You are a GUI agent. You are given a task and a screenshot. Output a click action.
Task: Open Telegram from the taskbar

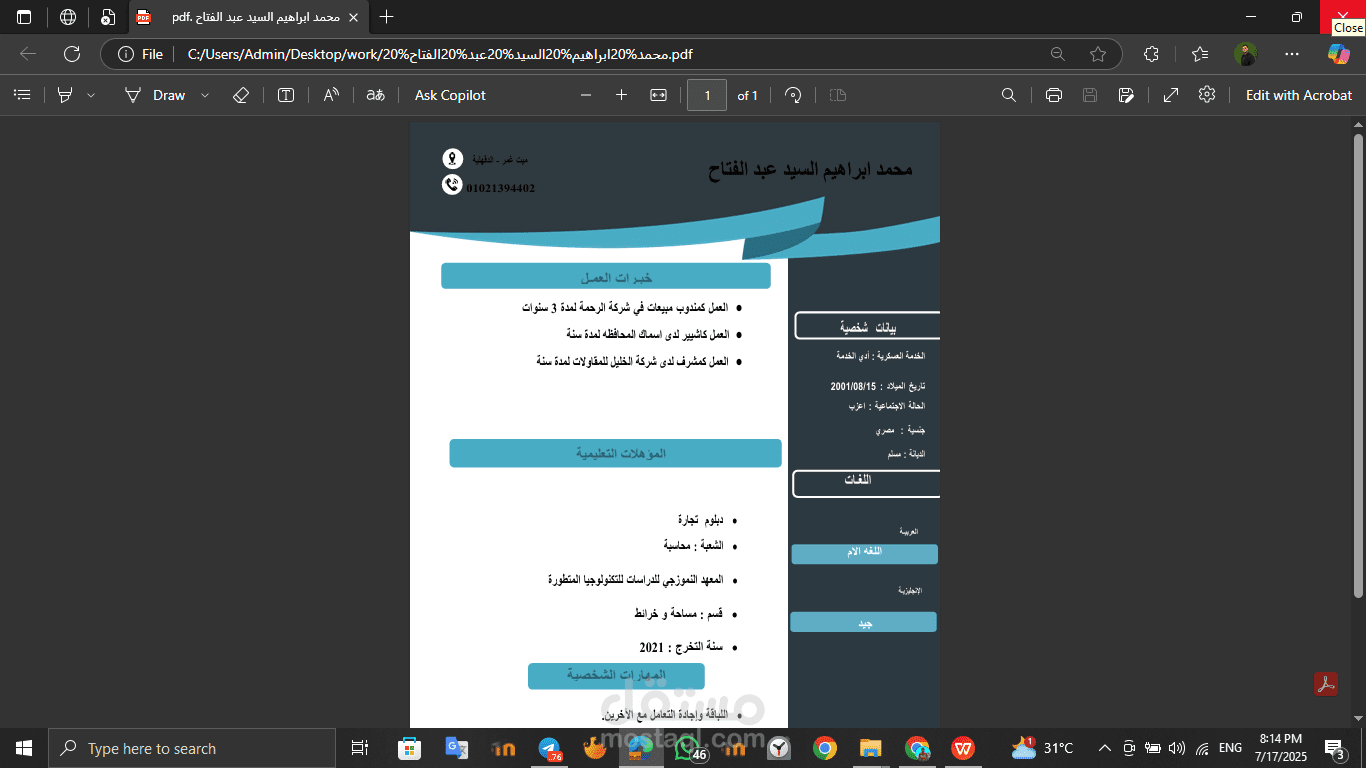[x=549, y=748]
